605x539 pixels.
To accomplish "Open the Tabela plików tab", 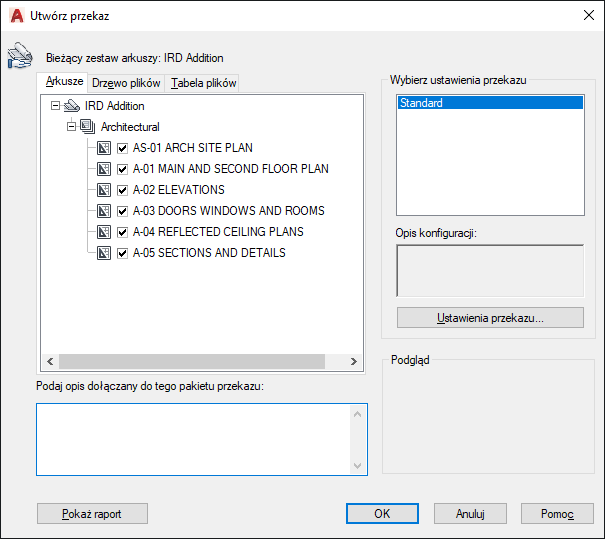I will [203, 83].
